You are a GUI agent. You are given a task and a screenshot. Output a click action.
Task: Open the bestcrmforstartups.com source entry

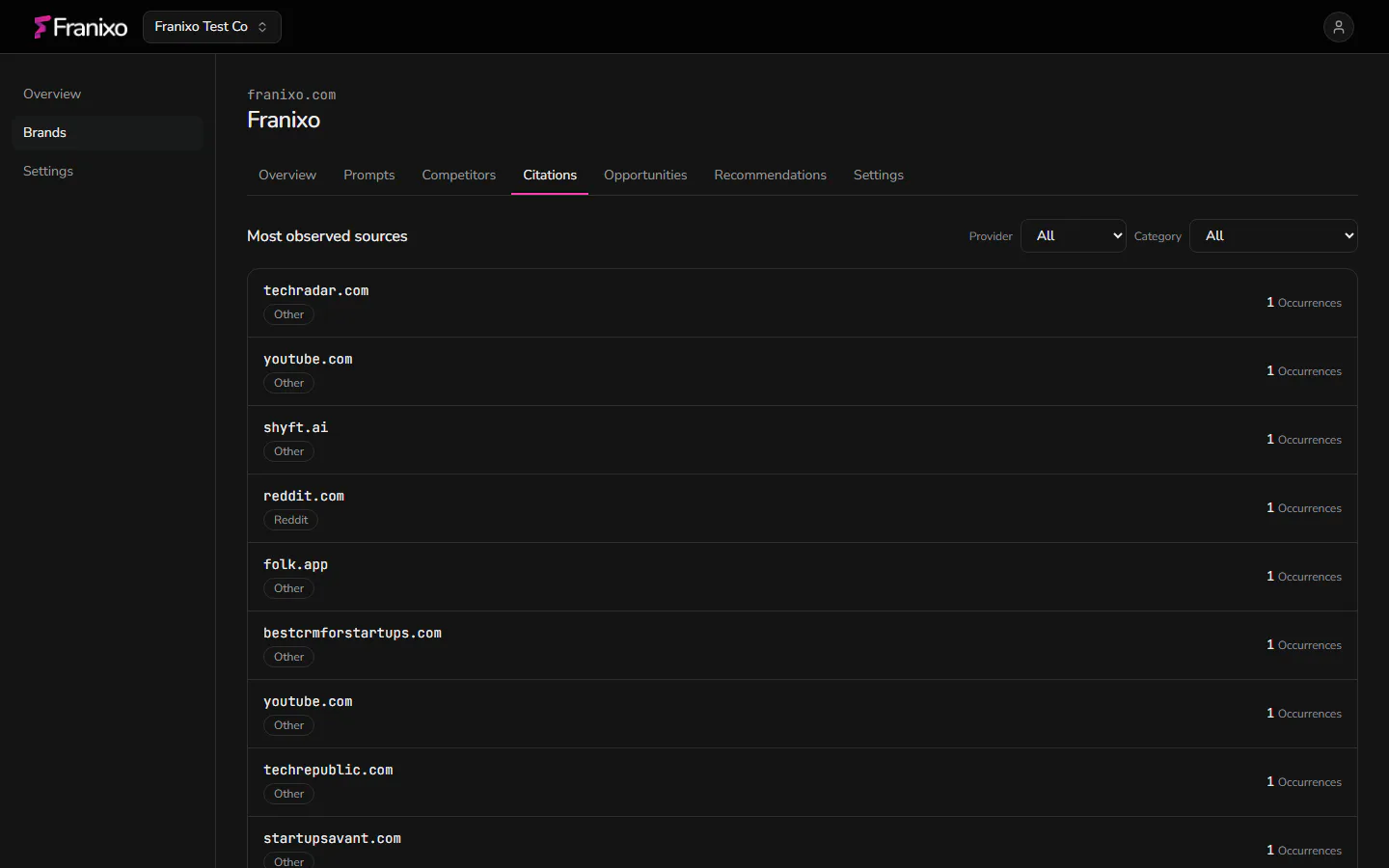pos(803,645)
